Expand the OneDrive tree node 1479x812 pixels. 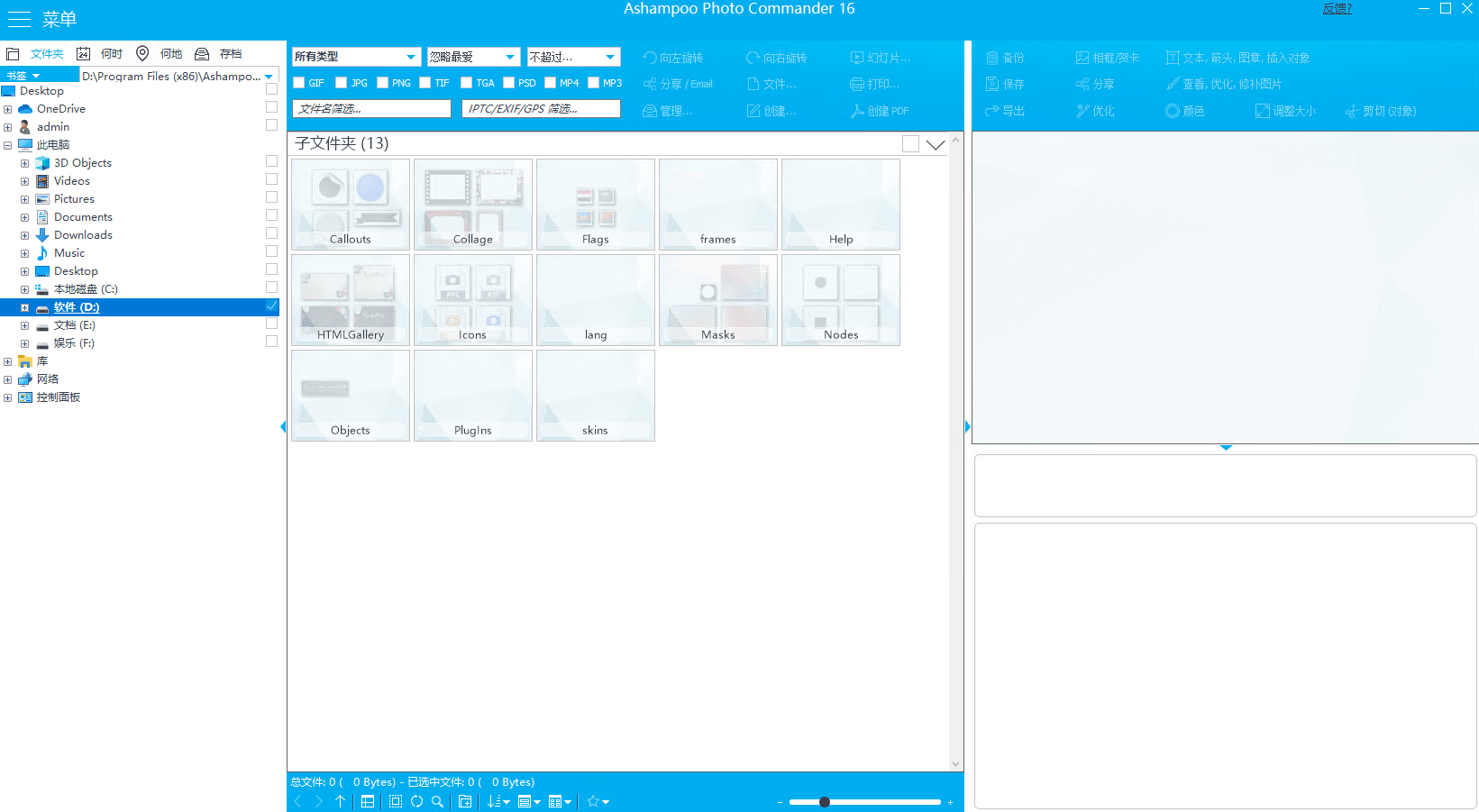tap(8, 109)
